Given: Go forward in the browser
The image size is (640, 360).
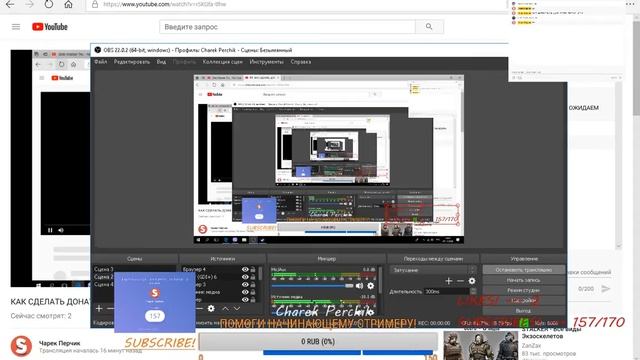Looking at the screenshot, I should [29, 4].
